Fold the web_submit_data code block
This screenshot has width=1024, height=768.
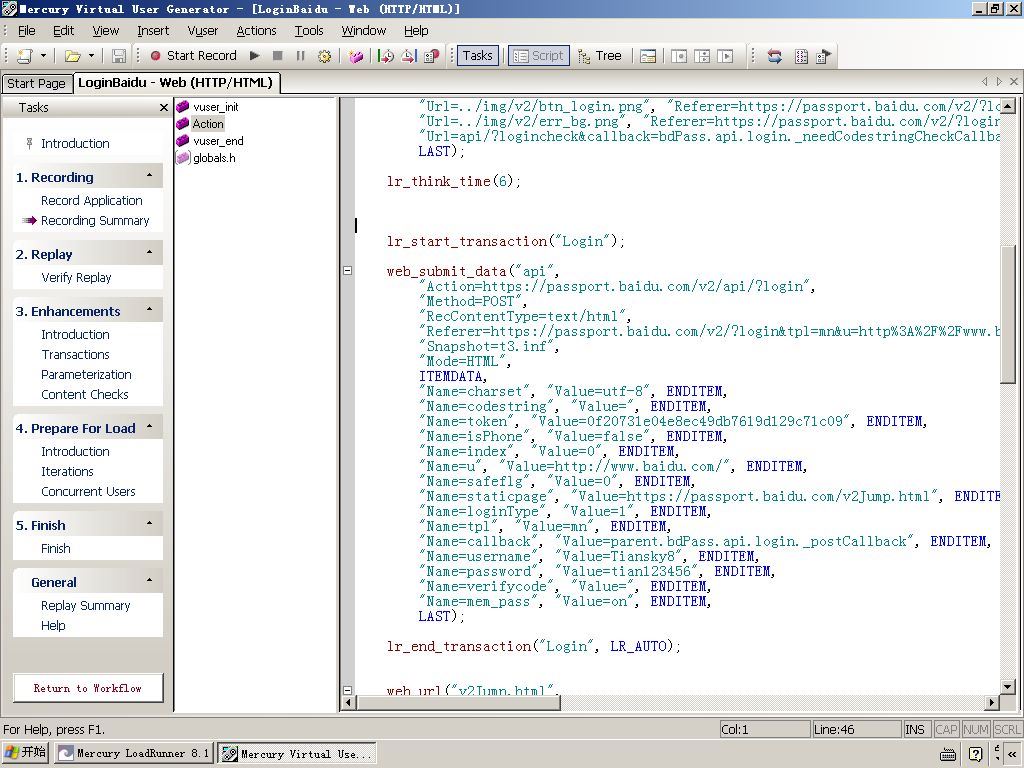tap(347, 270)
